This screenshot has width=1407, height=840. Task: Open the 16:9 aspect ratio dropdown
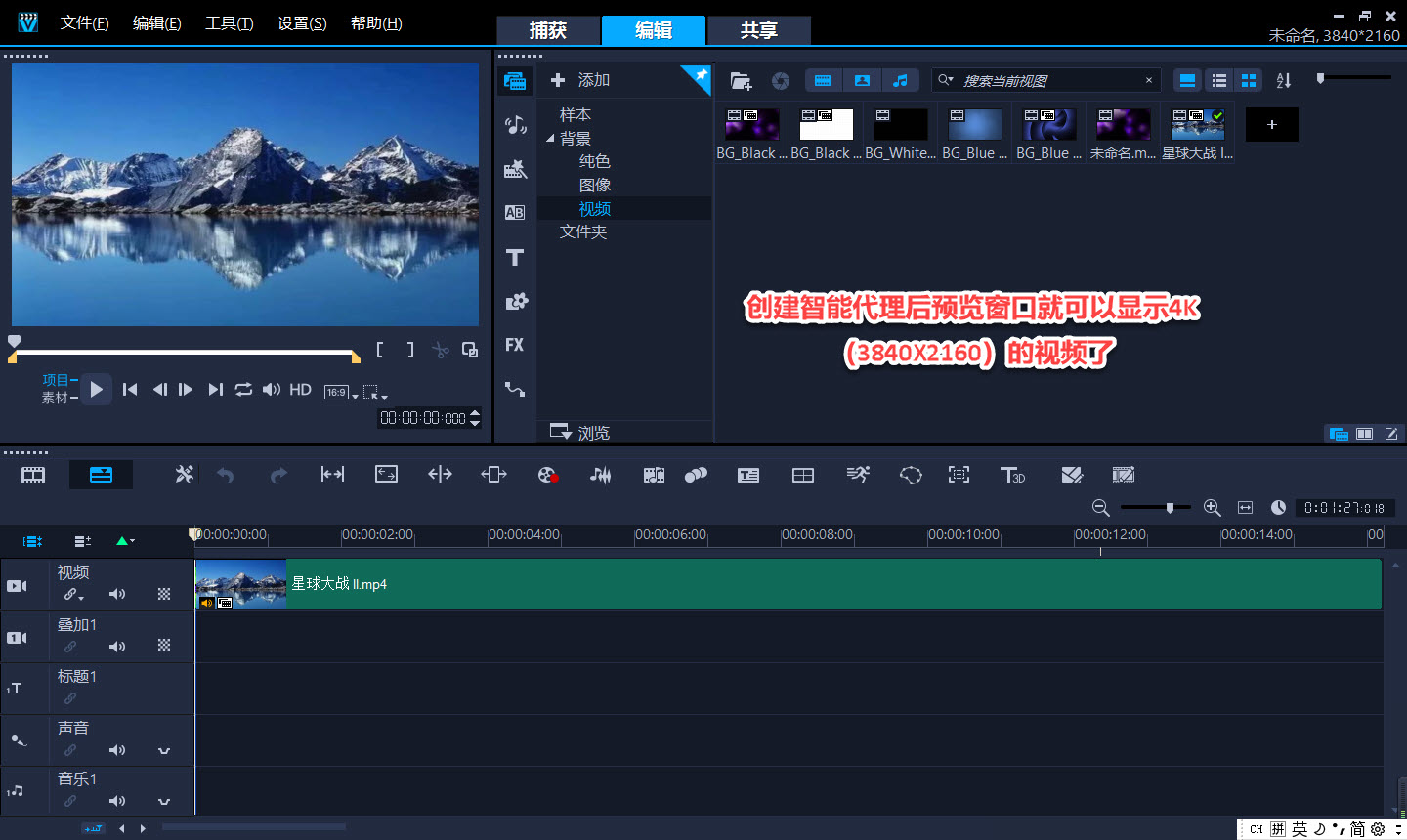pyautogui.click(x=341, y=392)
